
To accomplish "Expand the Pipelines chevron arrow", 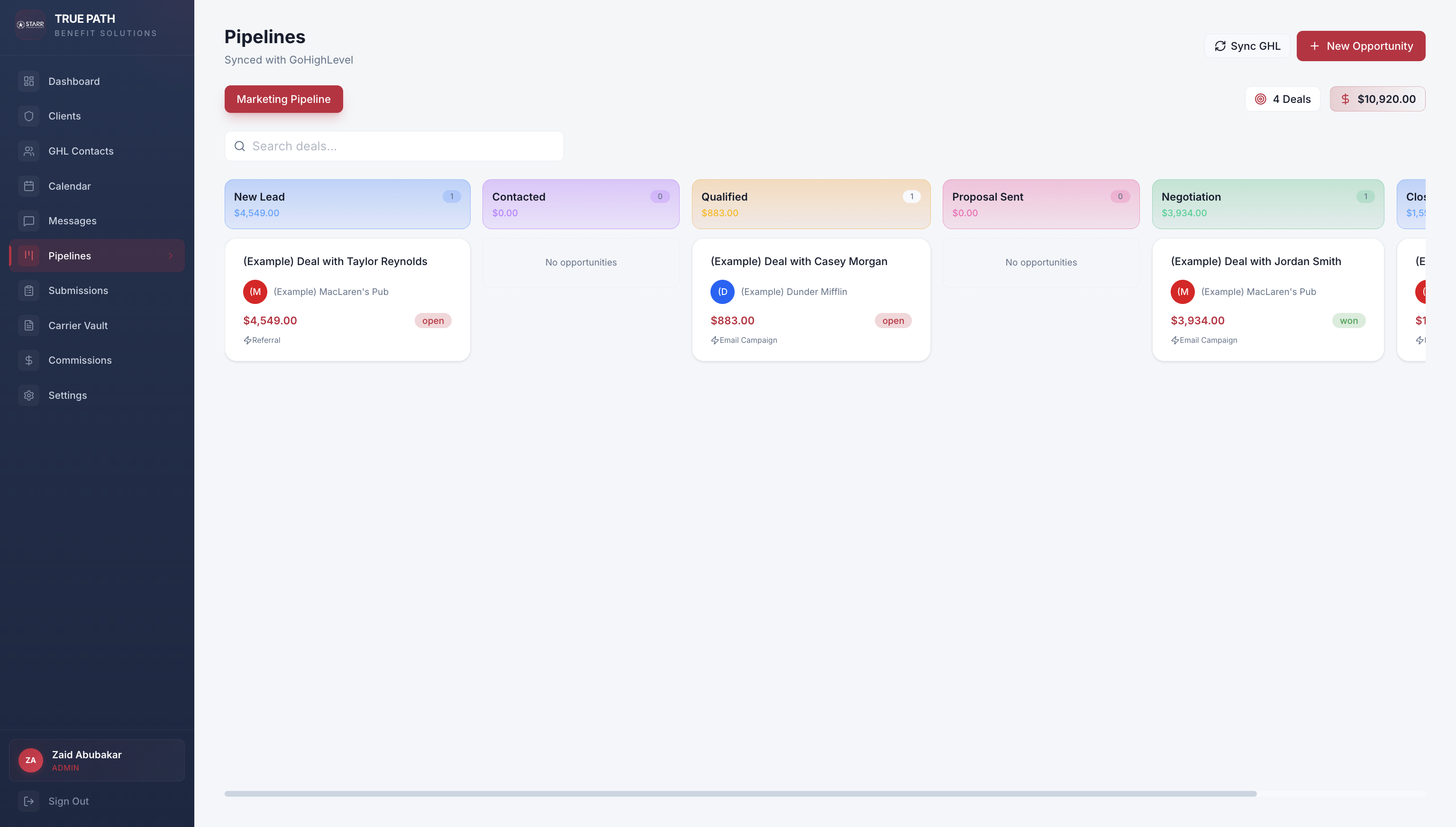I will click(x=170, y=256).
